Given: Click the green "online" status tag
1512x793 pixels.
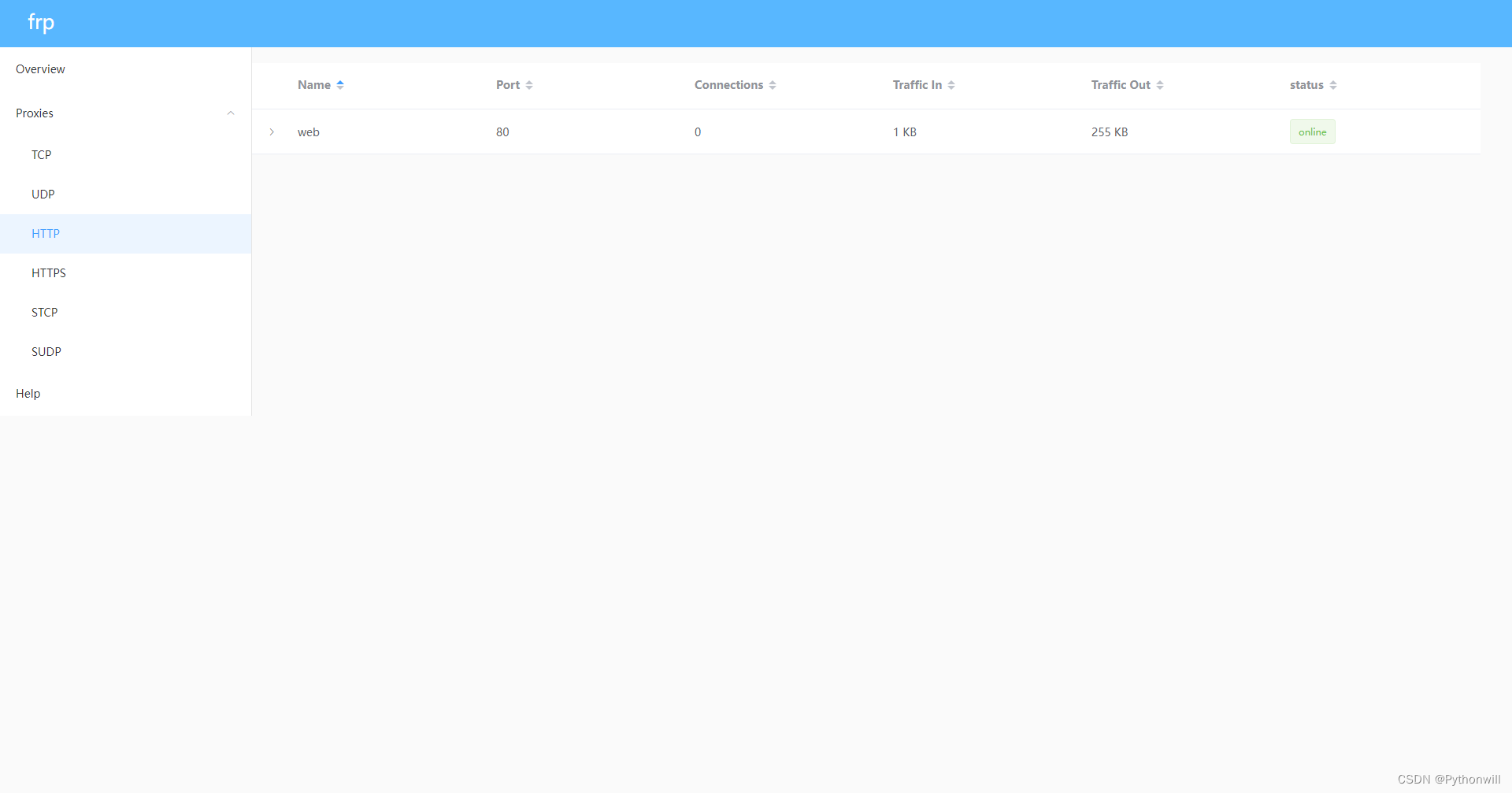Looking at the screenshot, I should click(1313, 132).
